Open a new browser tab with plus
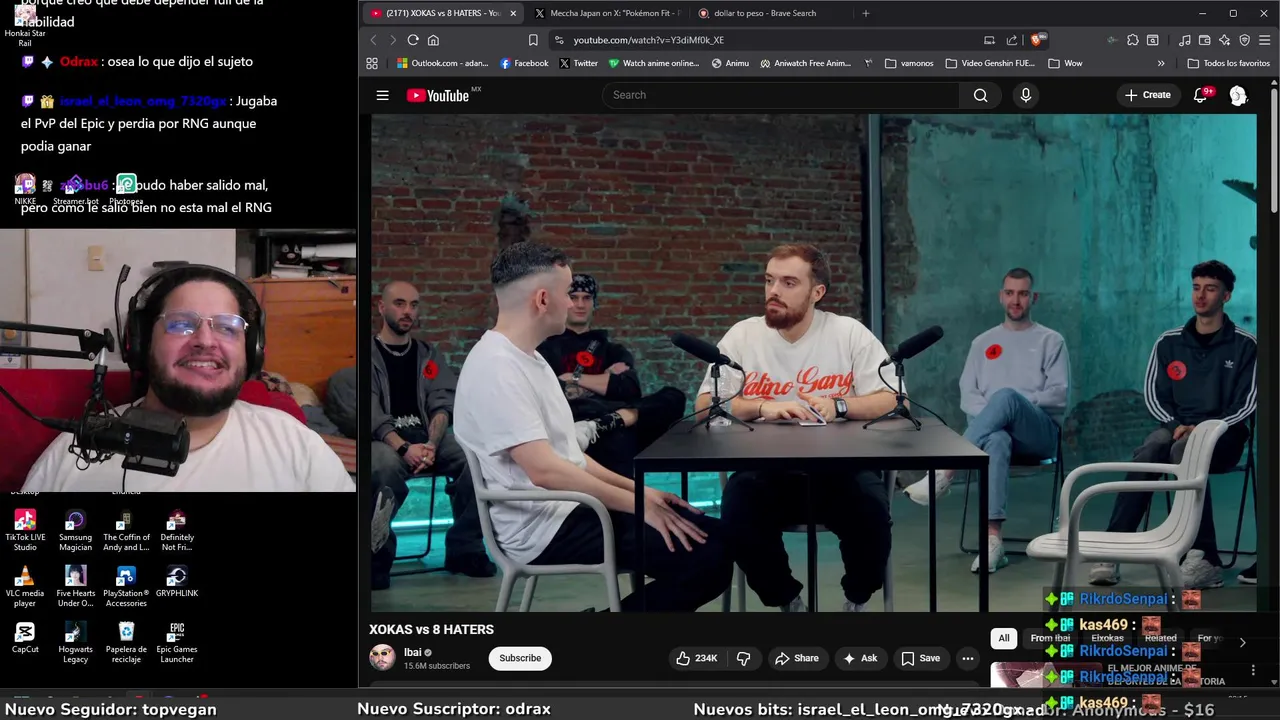The height and width of the screenshot is (720, 1280). coord(866,13)
